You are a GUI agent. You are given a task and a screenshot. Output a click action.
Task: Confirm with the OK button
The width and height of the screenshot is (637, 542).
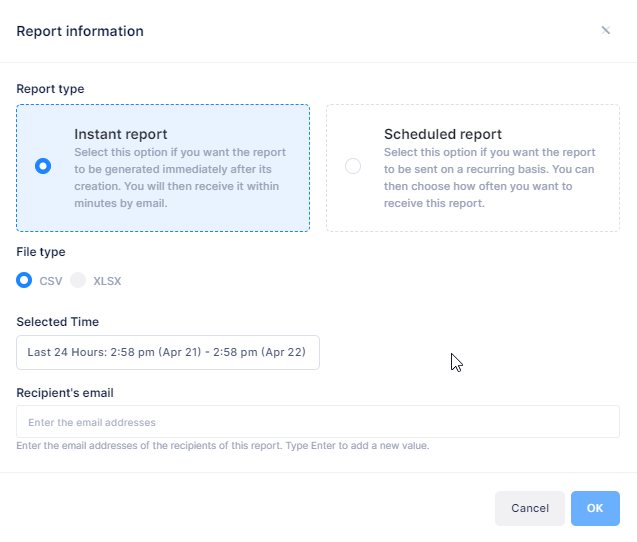coord(595,508)
